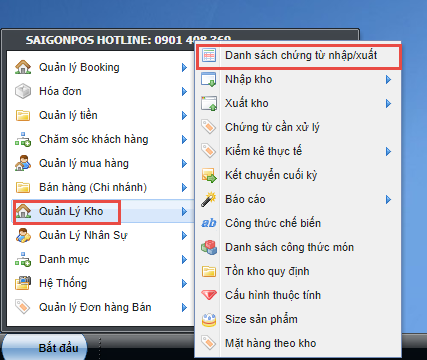Image resolution: width=427 pixels, height=360 pixels.
Task: Open the Danh sách công thức món entry
Action: tap(298, 247)
